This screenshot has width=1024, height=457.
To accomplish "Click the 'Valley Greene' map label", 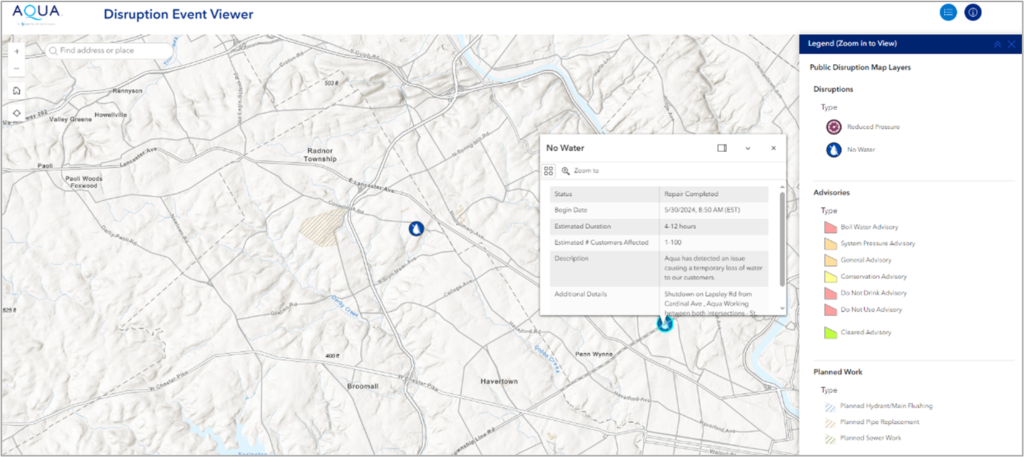I will click(x=70, y=119).
